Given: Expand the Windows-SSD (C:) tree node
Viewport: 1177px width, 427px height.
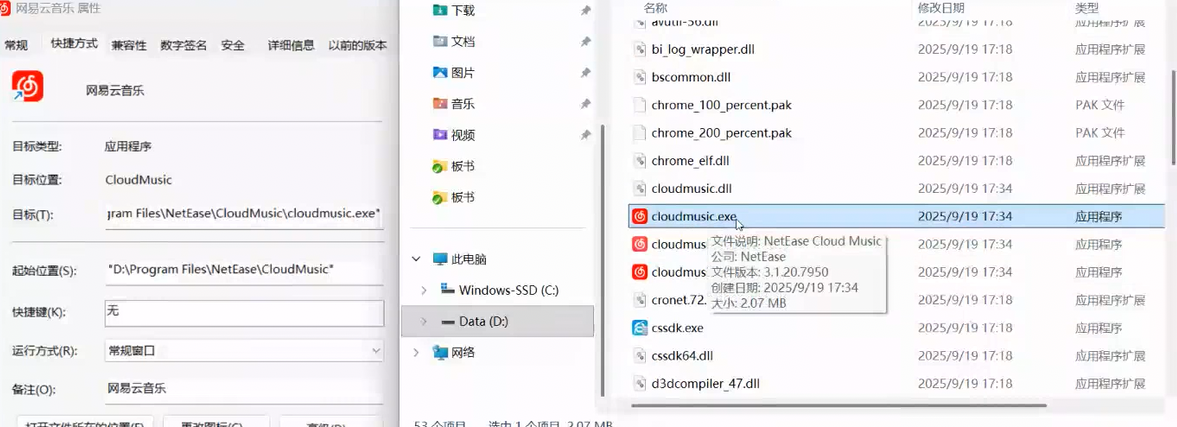Looking at the screenshot, I should pyautogui.click(x=424, y=290).
